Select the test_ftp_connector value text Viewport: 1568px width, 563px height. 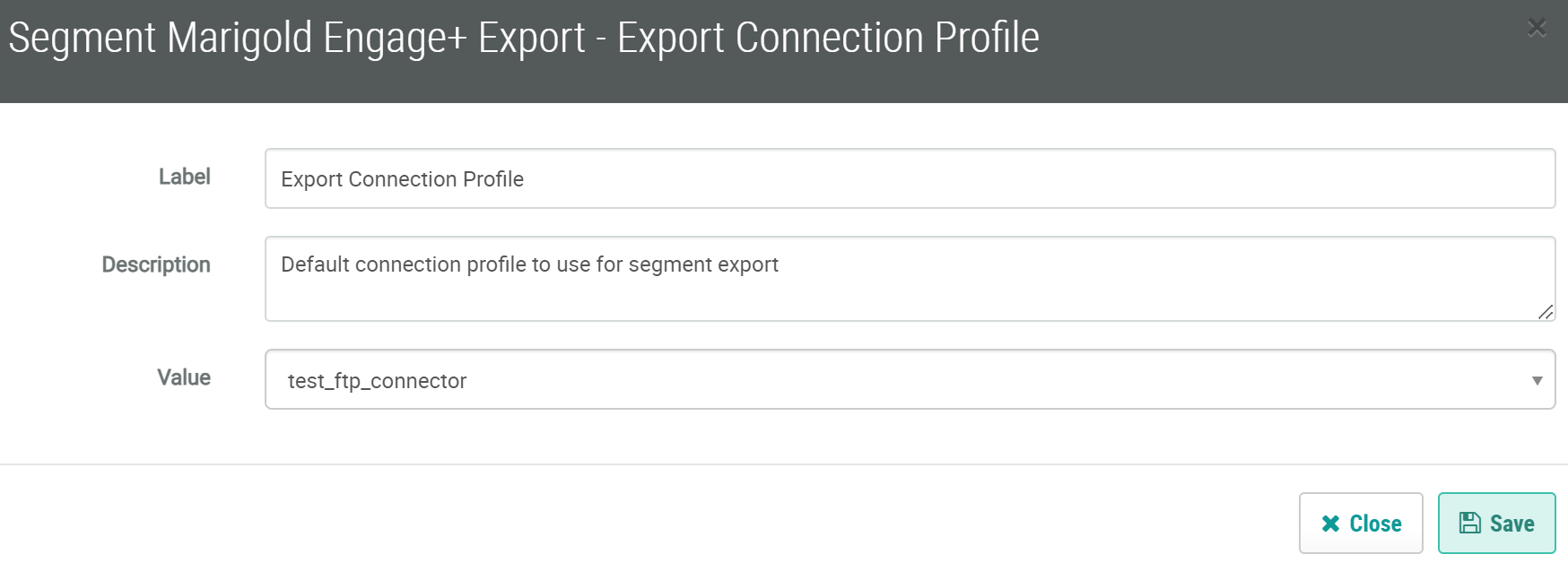(x=377, y=382)
